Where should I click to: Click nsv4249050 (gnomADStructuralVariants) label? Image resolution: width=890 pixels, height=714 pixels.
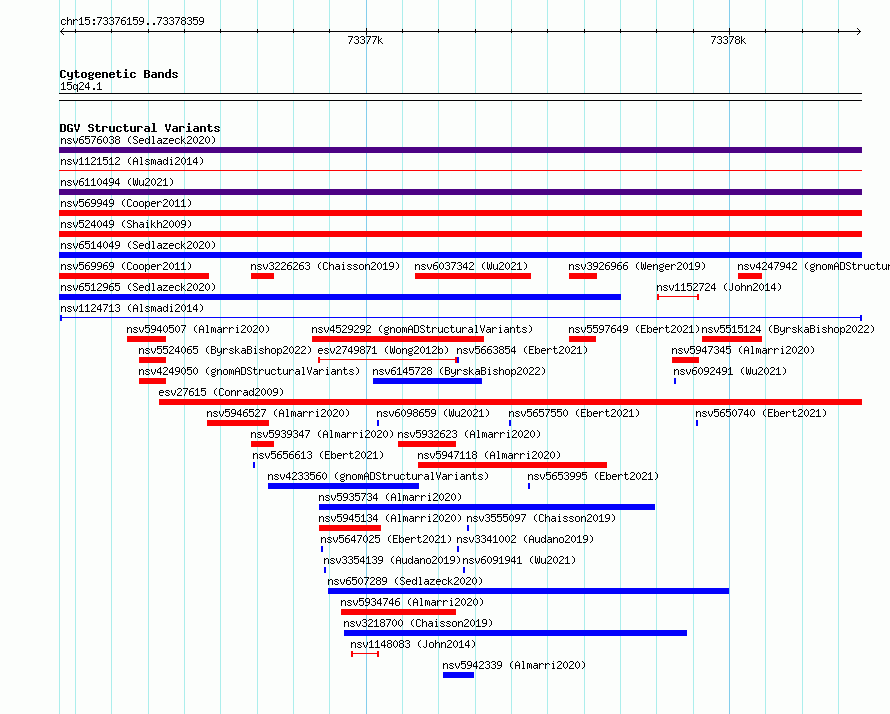coord(249,371)
